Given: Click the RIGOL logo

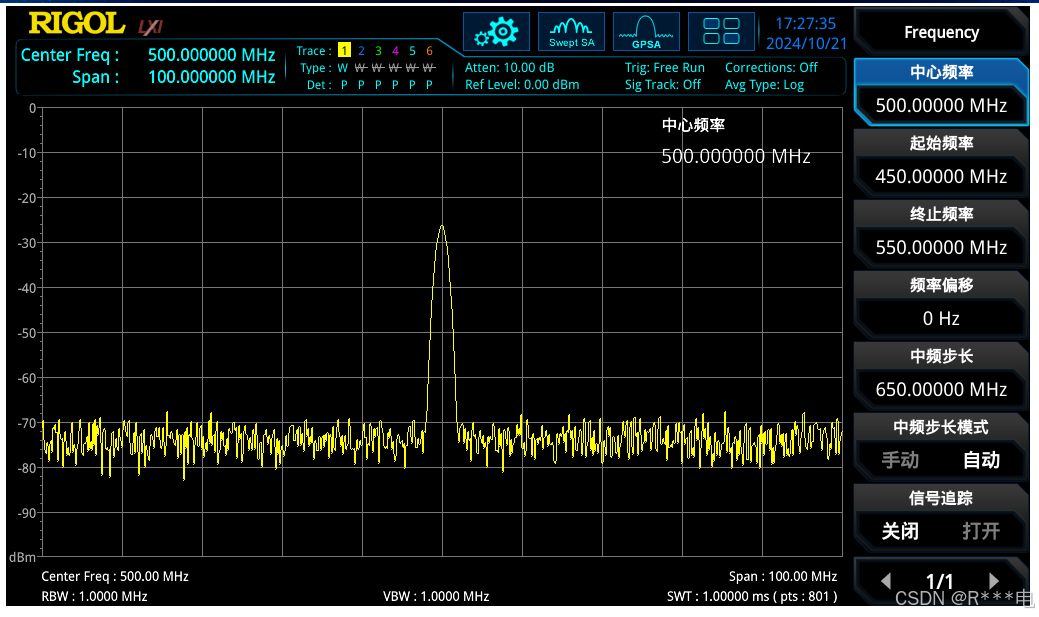Looking at the screenshot, I should pyautogui.click(x=77, y=24).
